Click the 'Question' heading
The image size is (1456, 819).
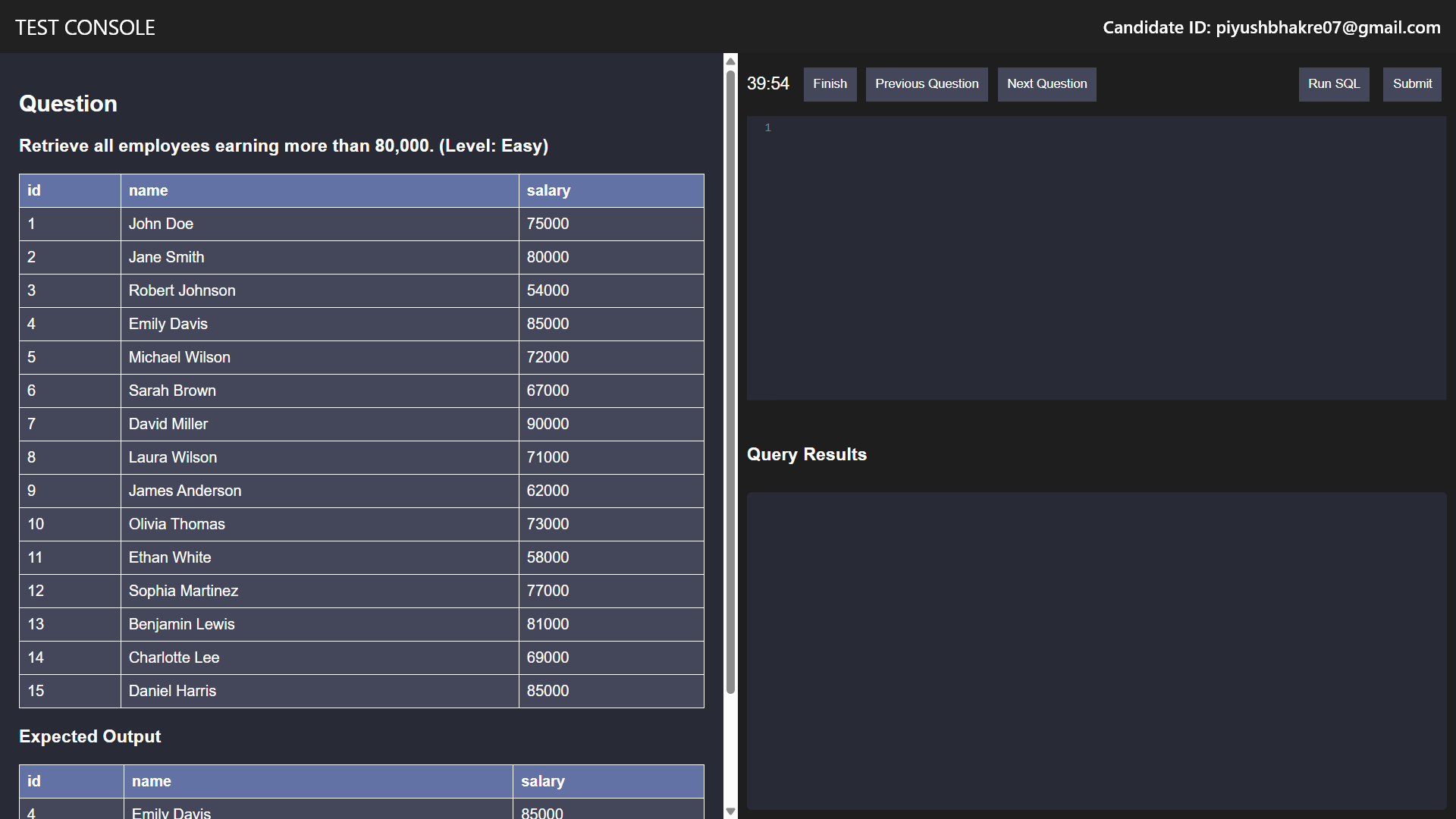(x=68, y=104)
